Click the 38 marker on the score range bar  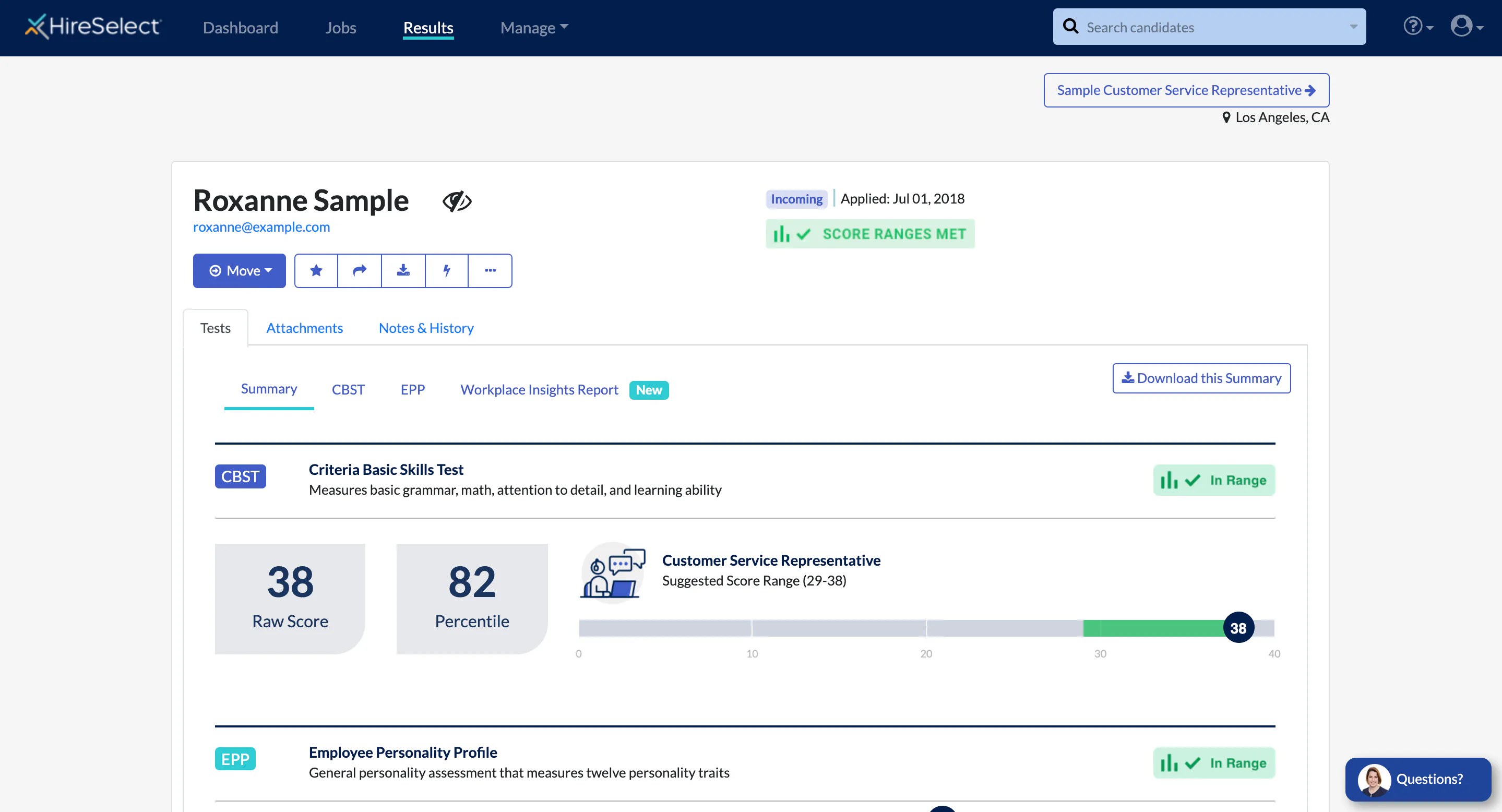pyautogui.click(x=1238, y=628)
